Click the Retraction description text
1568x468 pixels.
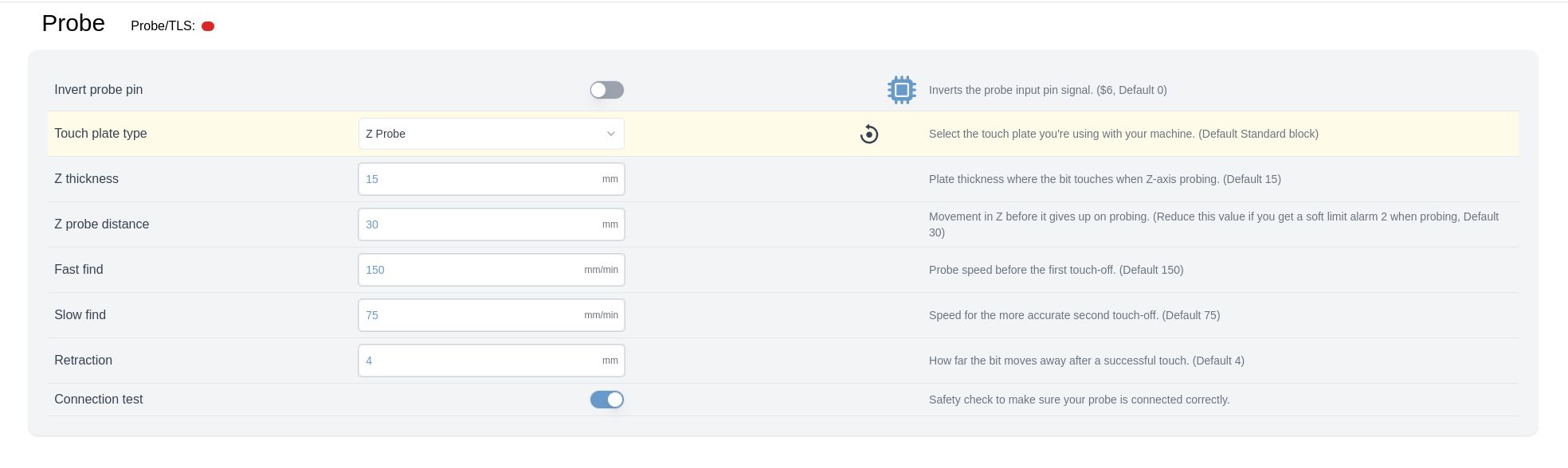click(x=1087, y=361)
